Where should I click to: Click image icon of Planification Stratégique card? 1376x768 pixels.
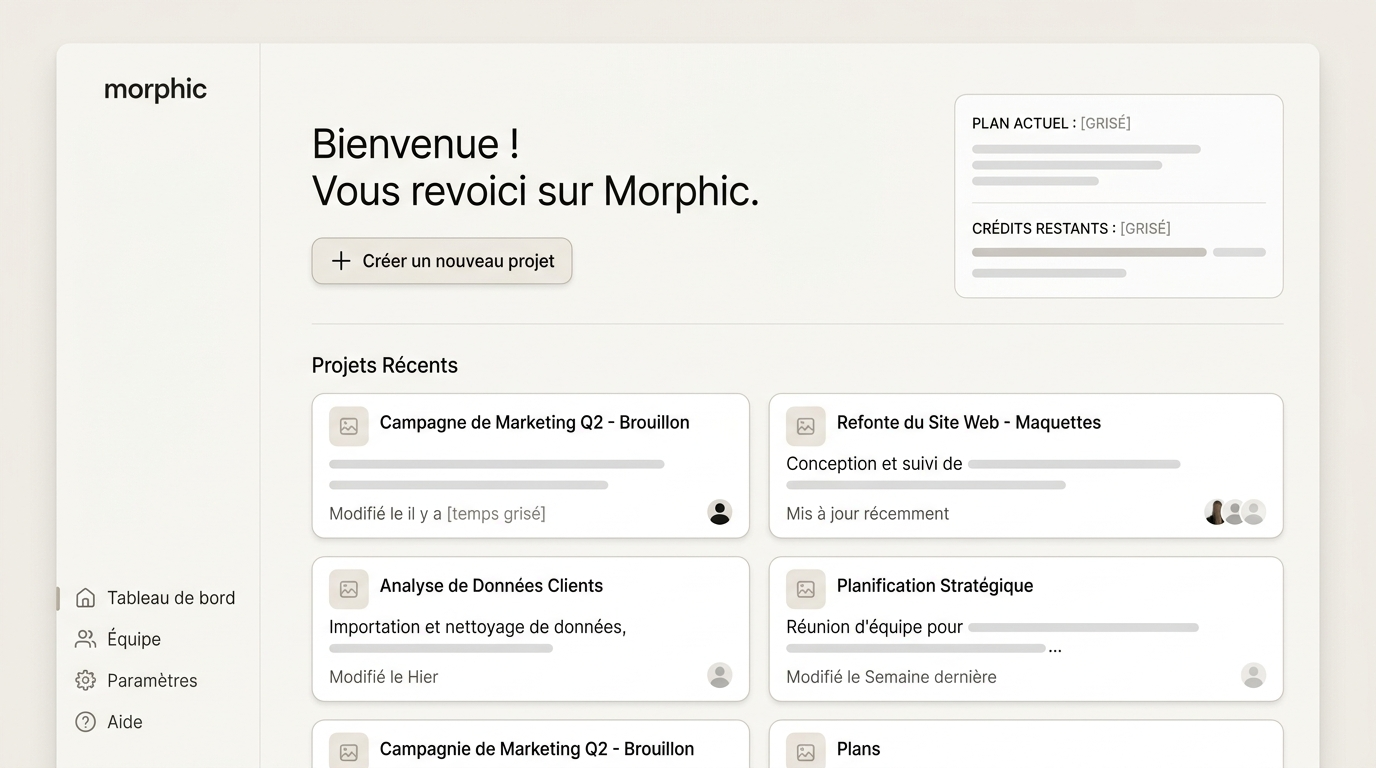(806, 589)
